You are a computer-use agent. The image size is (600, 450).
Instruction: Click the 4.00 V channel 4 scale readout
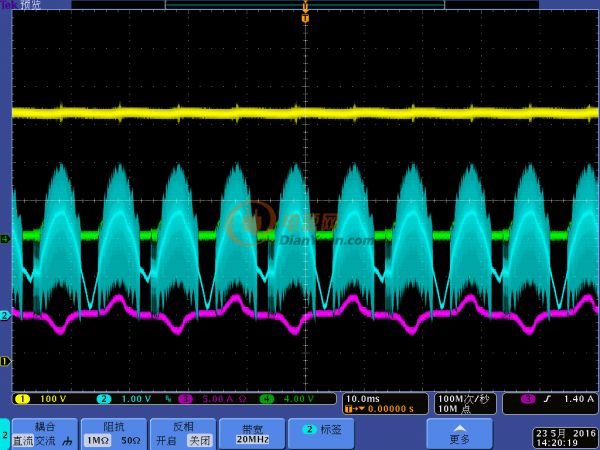coord(299,399)
